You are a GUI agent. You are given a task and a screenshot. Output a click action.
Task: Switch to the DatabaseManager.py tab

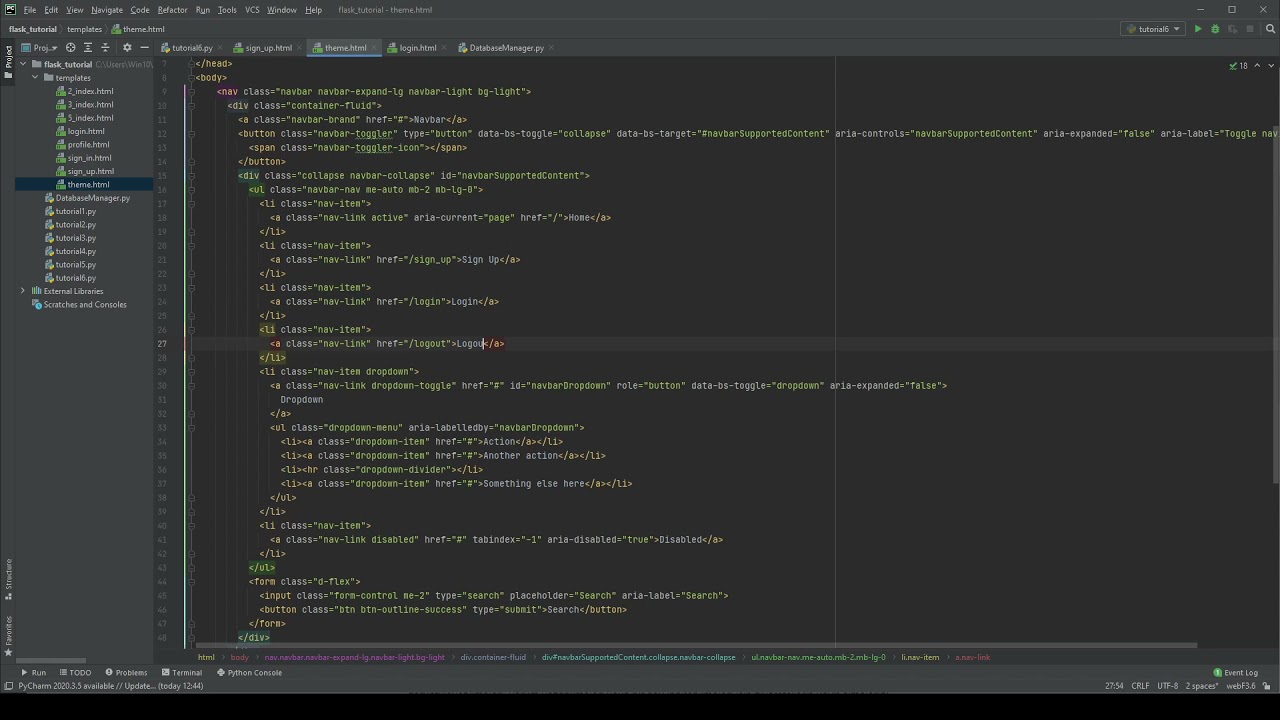[506, 48]
